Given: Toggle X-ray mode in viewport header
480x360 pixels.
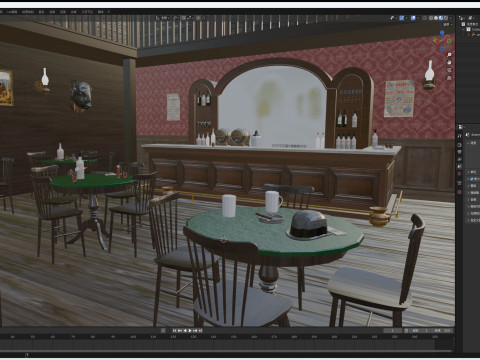Looking at the screenshot, I should [x=424, y=18].
